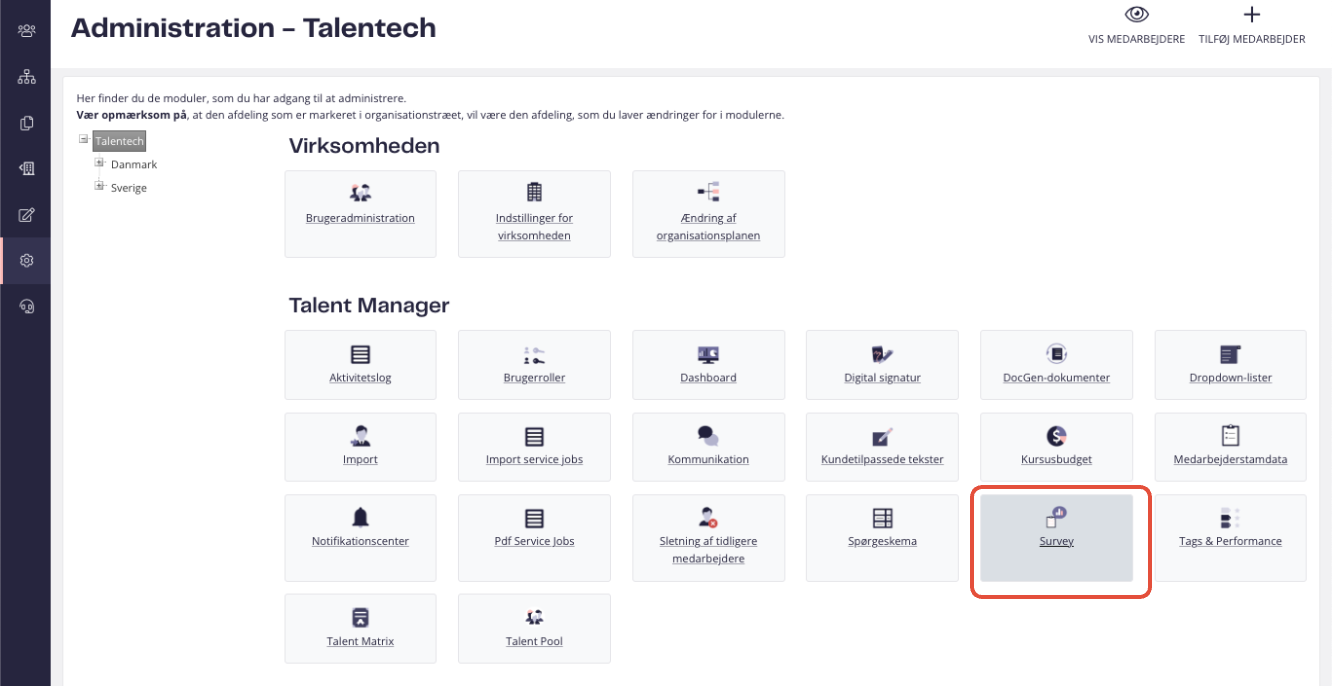1332x686 pixels.
Task: Open the Kursusbudget dollar icon
Action: tap(1056, 436)
